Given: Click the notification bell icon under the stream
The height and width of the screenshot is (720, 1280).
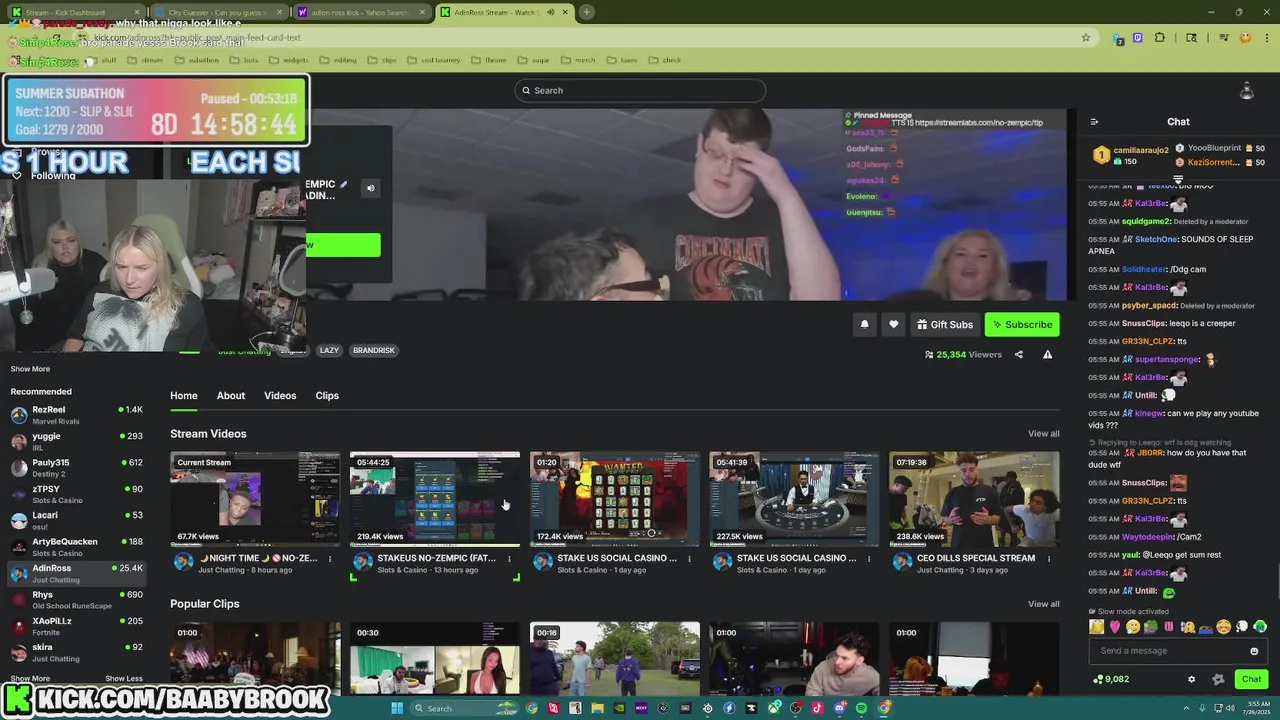Looking at the screenshot, I should [x=865, y=324].
